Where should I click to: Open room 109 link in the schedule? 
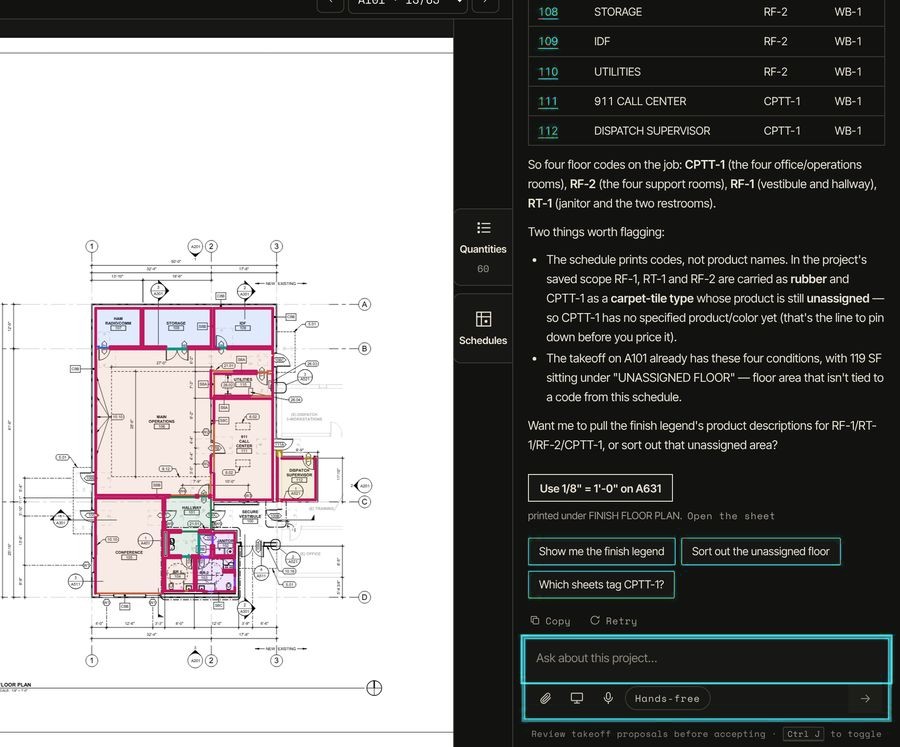click(x=548, y=41)
